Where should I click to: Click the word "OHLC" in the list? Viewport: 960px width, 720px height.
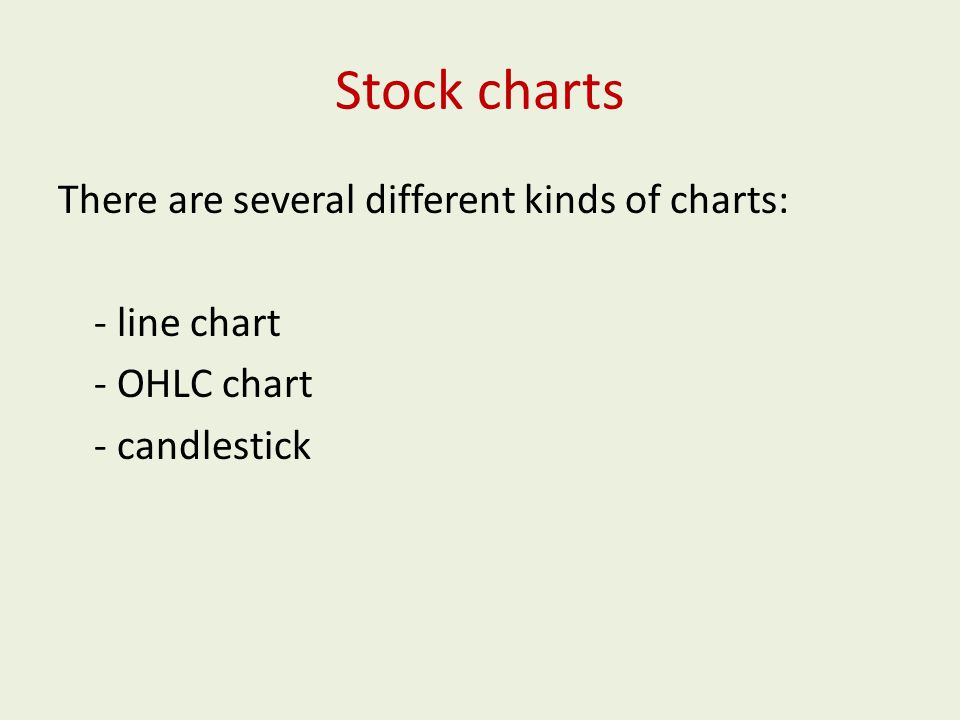tap(165, 384)
